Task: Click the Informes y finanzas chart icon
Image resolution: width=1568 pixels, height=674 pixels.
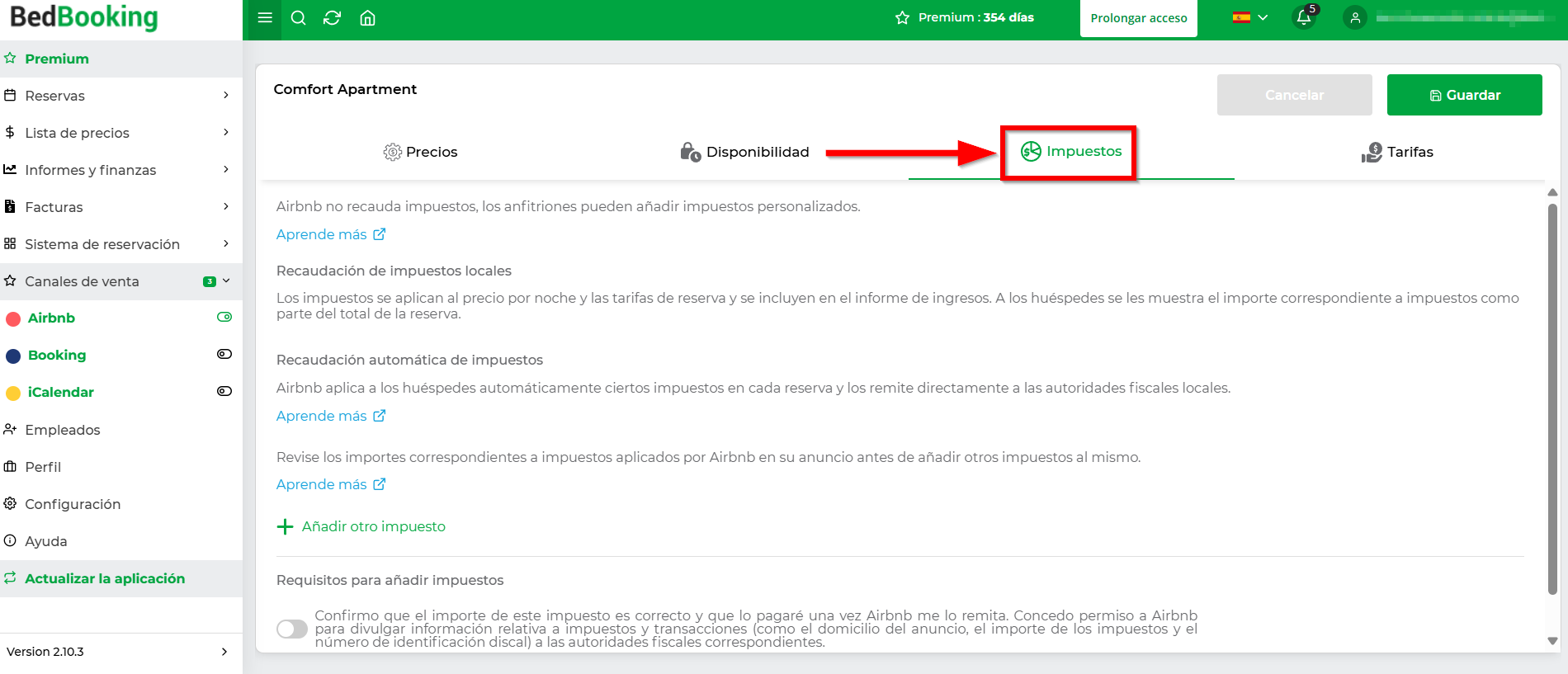Action: (10, 169)
